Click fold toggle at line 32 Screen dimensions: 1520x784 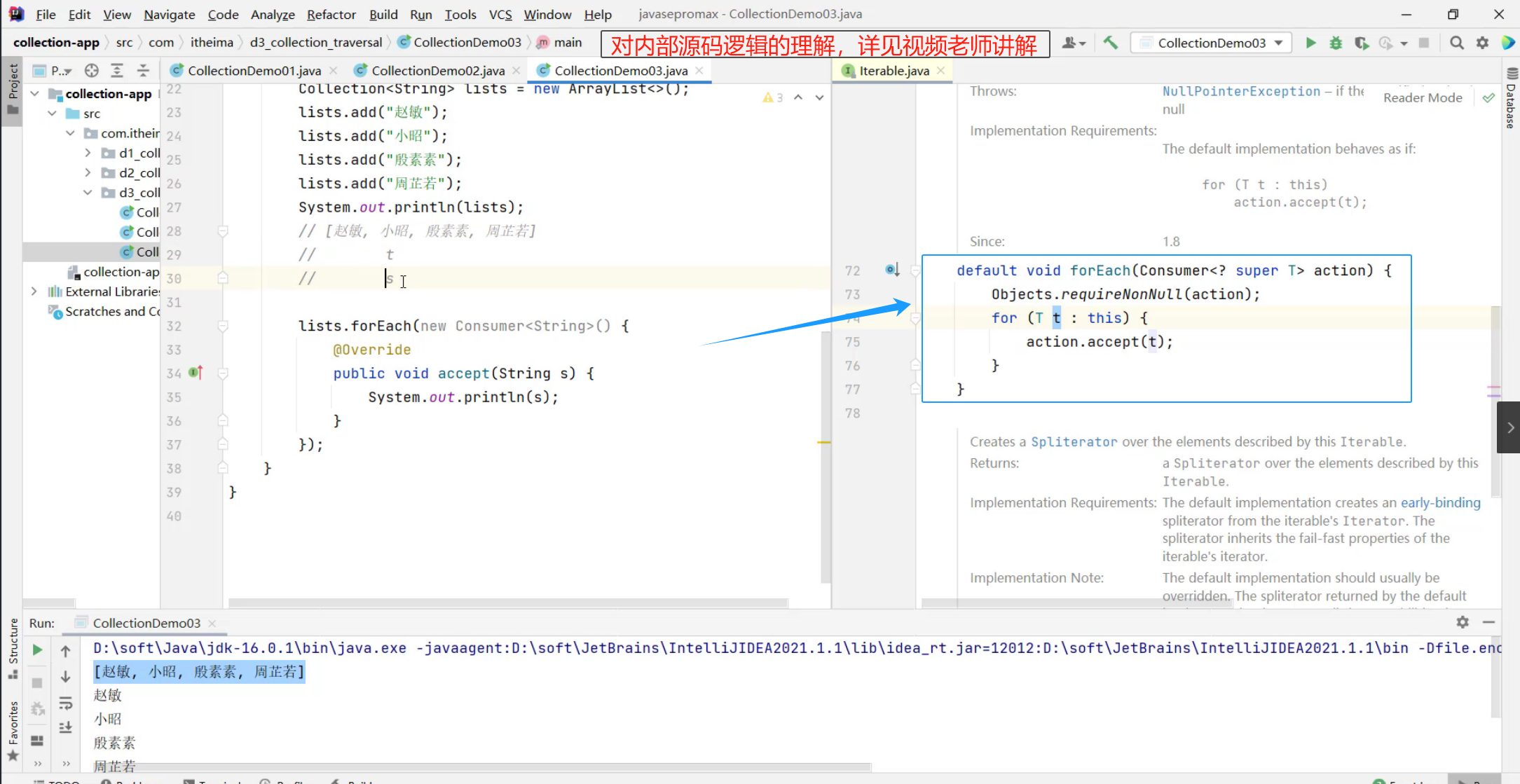coord(223,326)
